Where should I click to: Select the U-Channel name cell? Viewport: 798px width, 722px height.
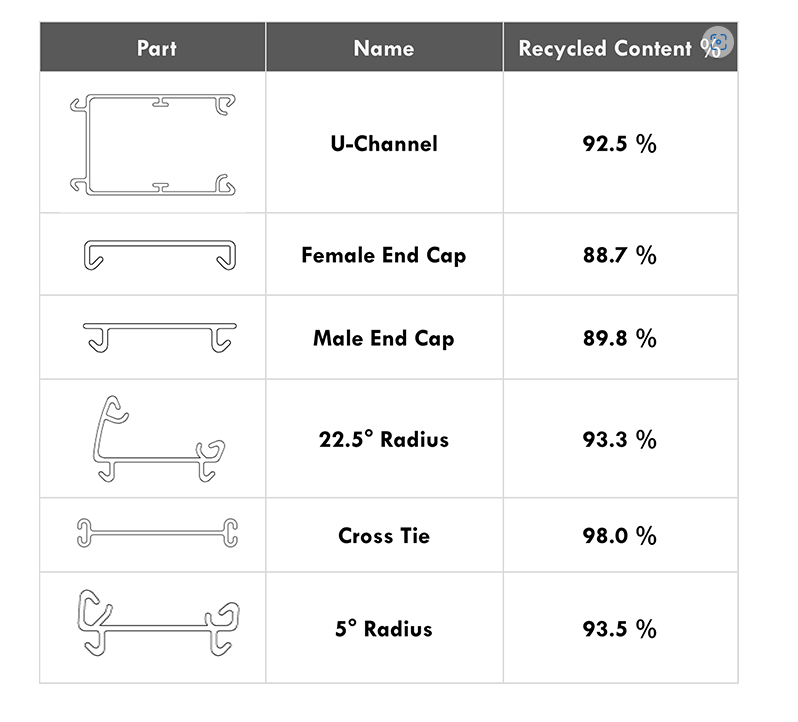click(384, 144)
